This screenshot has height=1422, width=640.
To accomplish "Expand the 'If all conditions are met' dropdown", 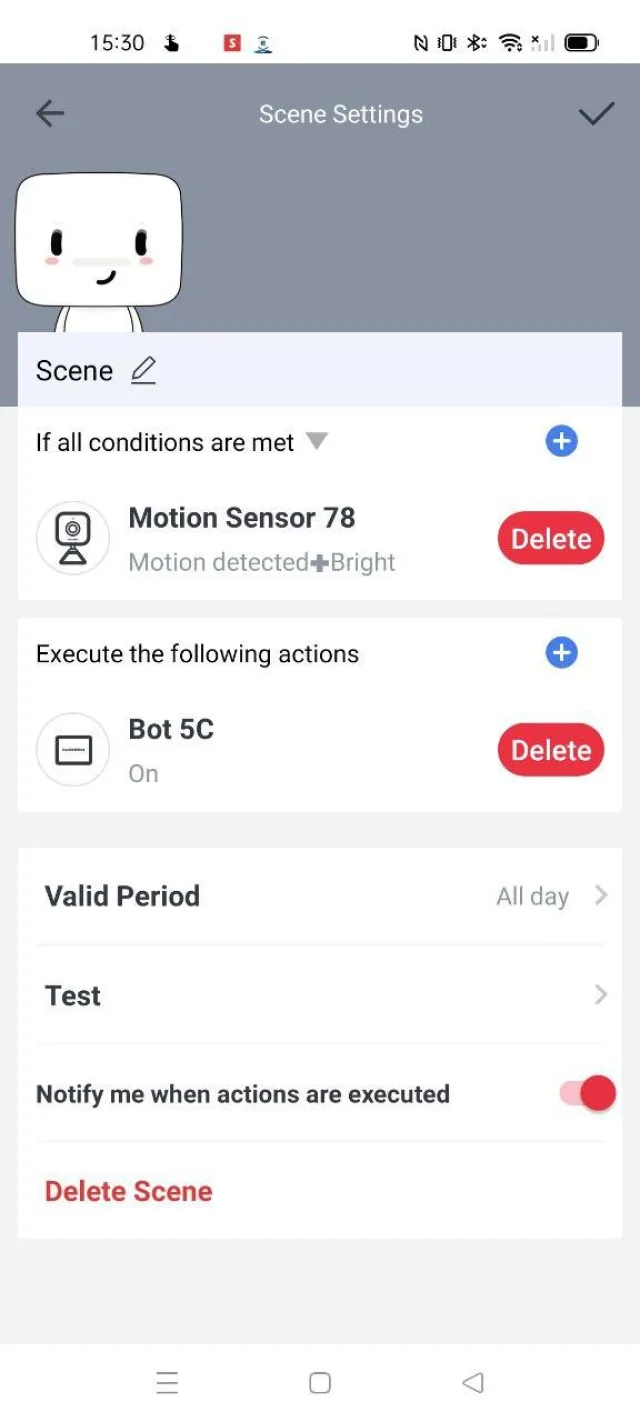I will click(x=316, y=442).
